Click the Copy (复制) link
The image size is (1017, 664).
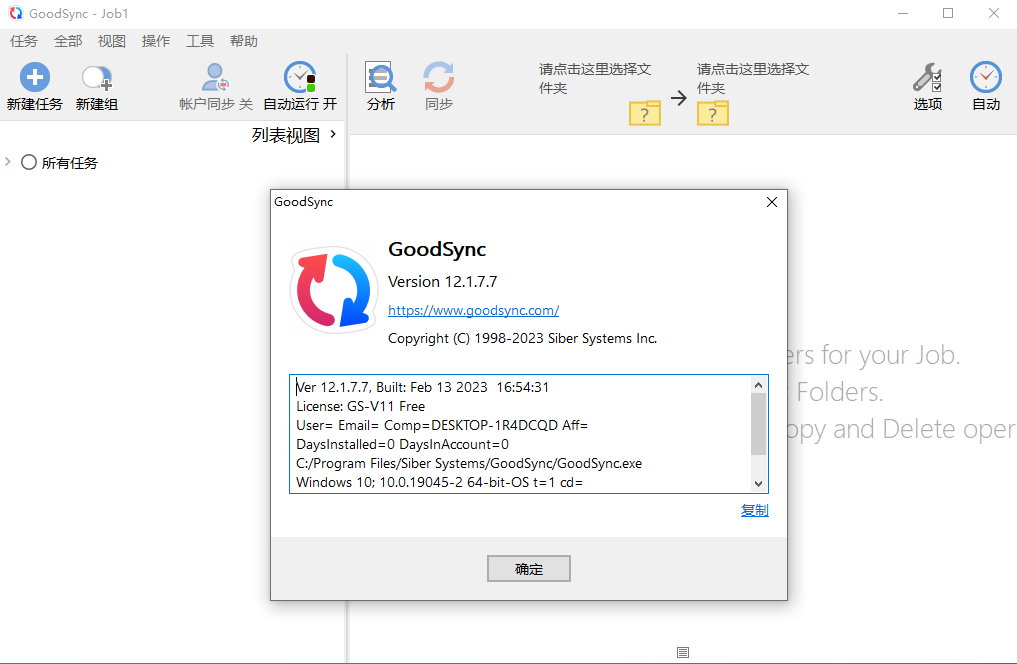[x=754, y=510]
